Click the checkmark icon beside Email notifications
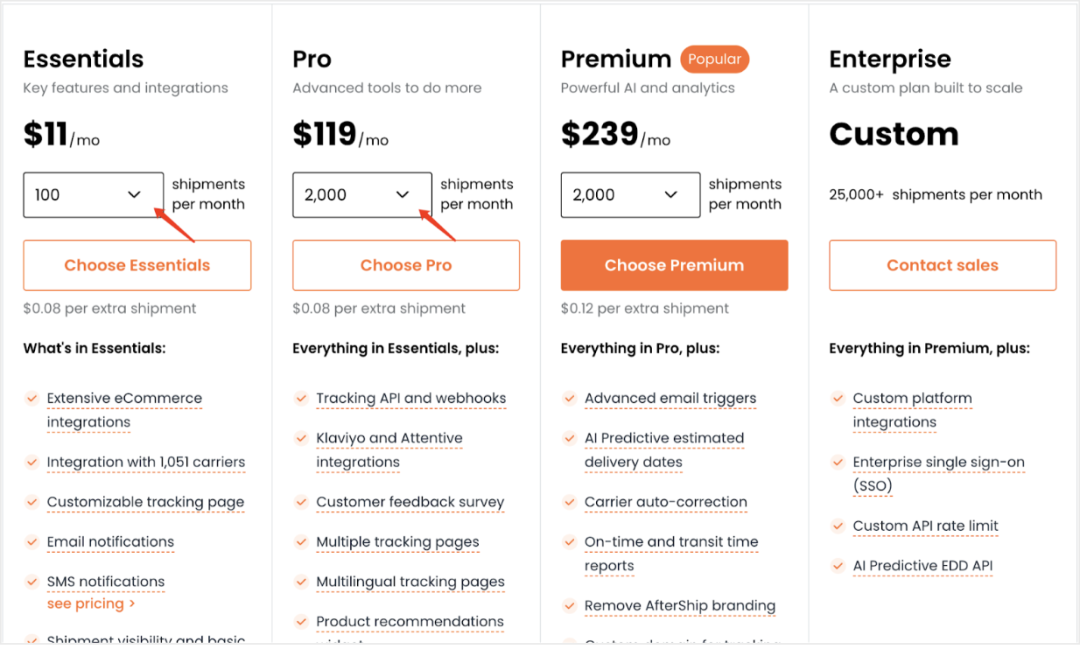 pos(32,542)
